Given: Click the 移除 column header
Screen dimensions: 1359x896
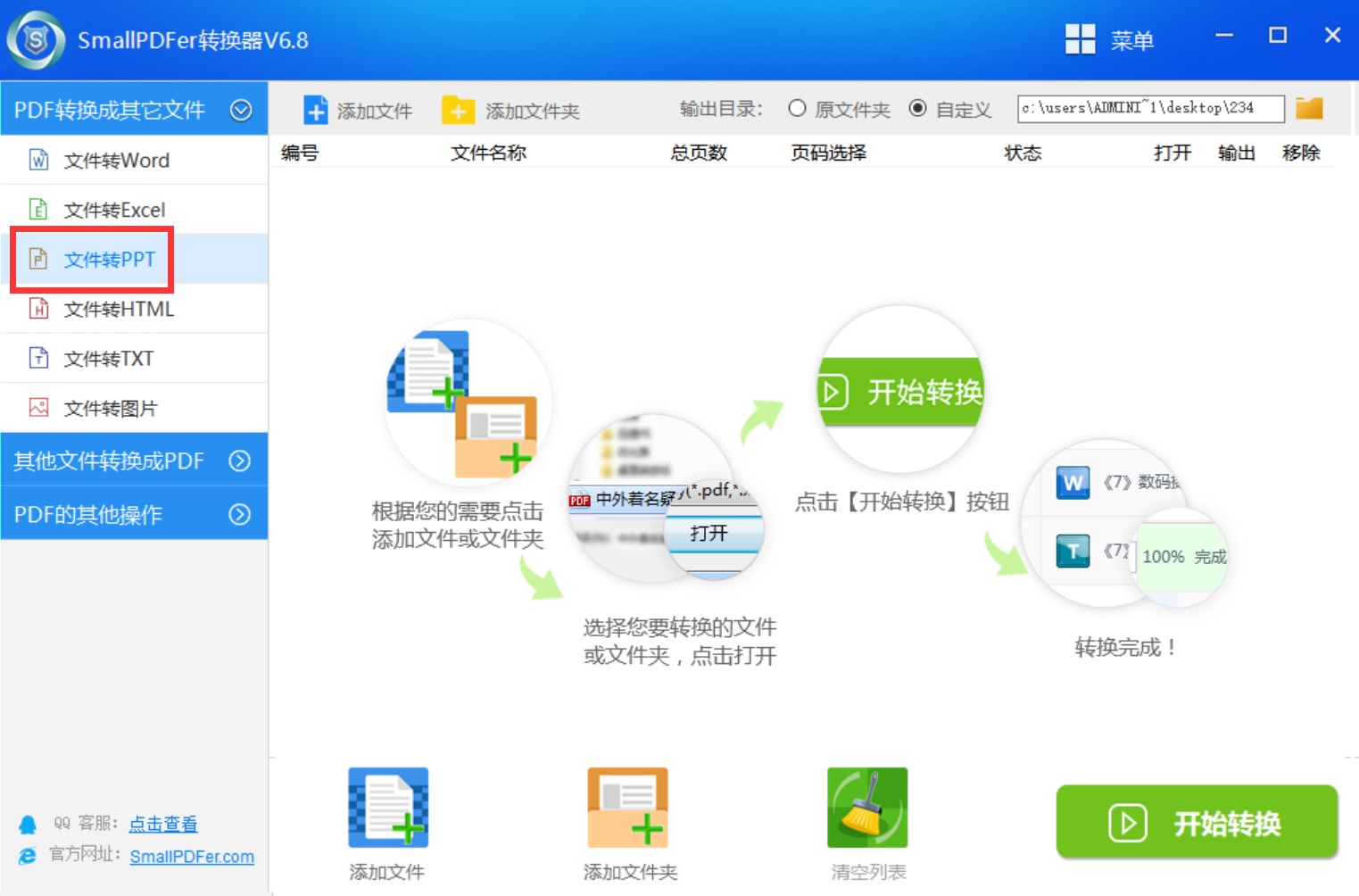Looking at the screenshot, I should (1301, 153).
